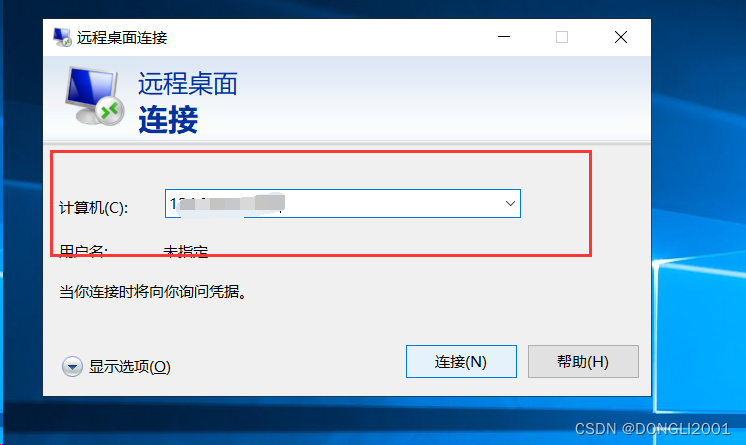Click the 远程桌面连接 title bar text
746x445 pixels.
122,38
